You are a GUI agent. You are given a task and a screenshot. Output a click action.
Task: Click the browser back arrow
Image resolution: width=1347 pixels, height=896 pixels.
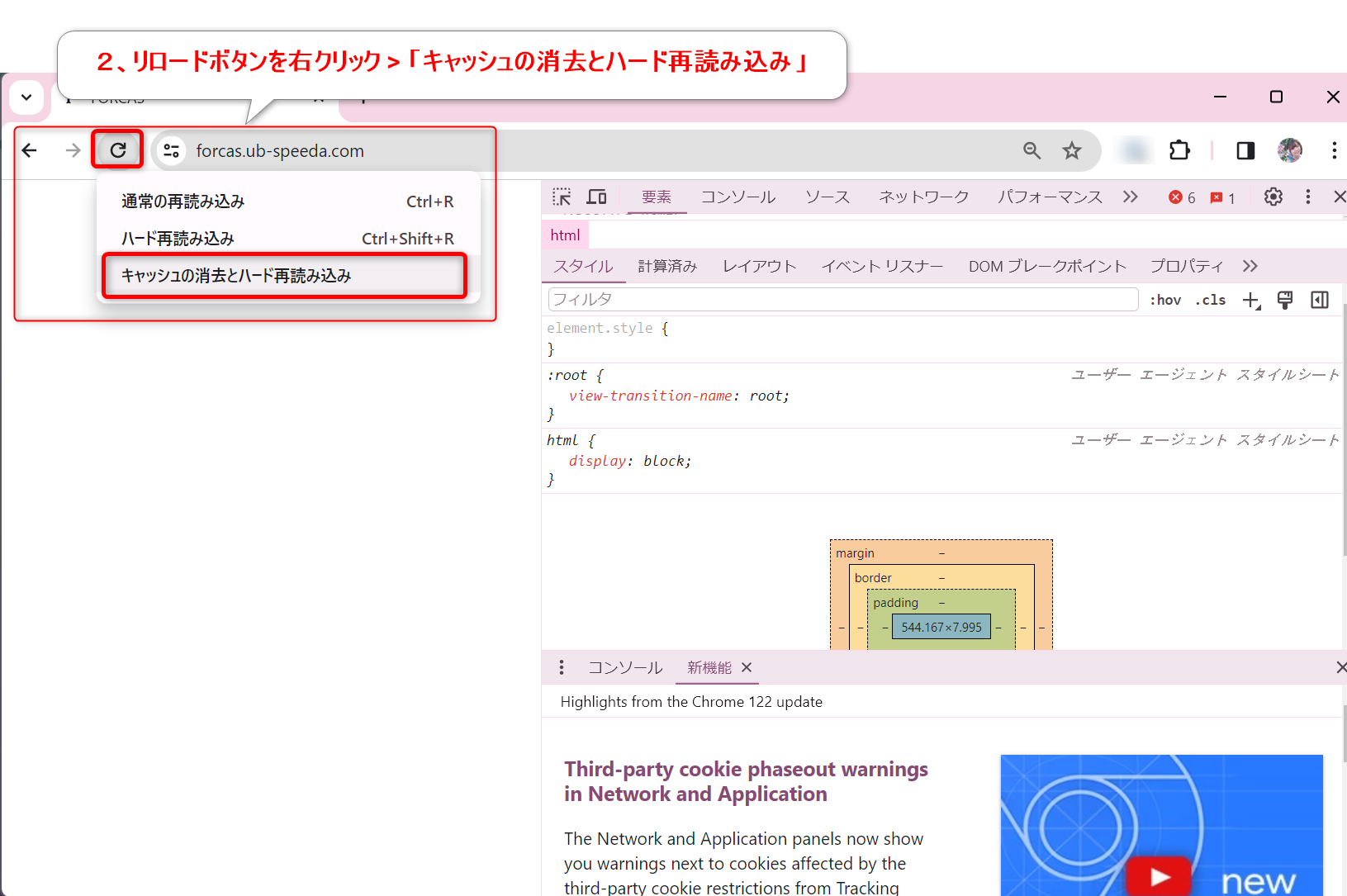[30, 150]
